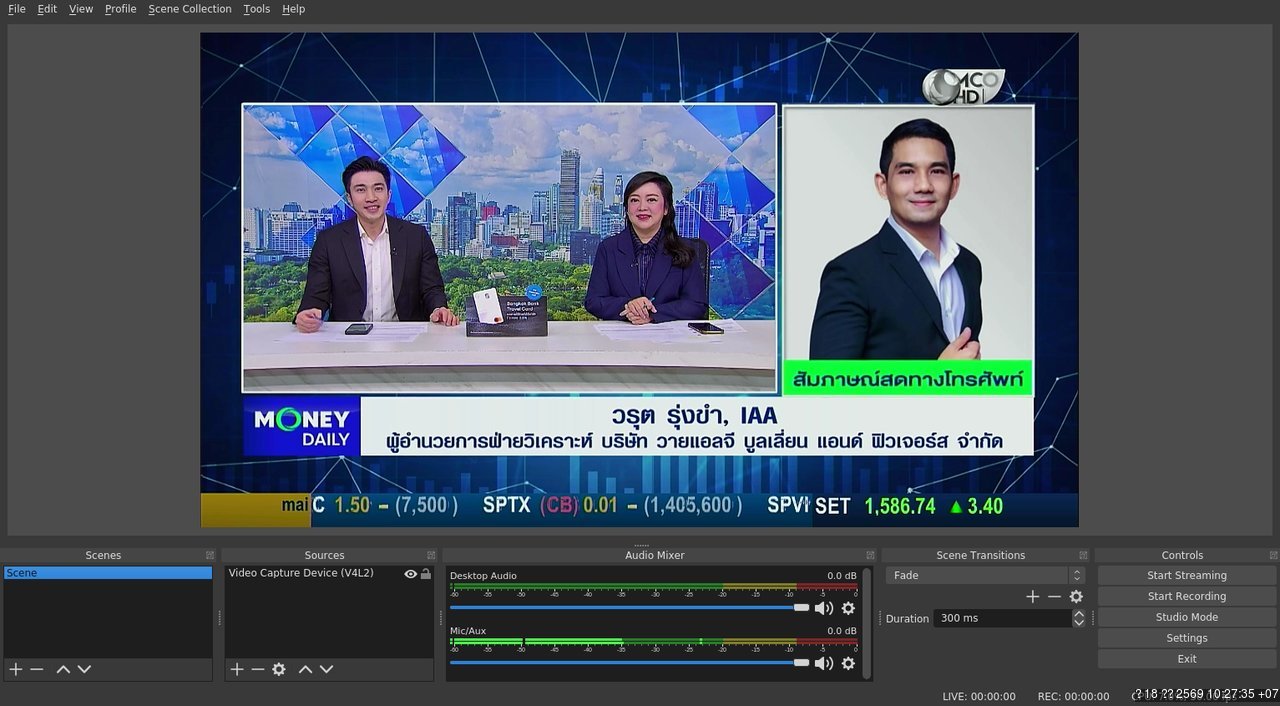
Task: Open the Tools menu
Action: point(256,9)
